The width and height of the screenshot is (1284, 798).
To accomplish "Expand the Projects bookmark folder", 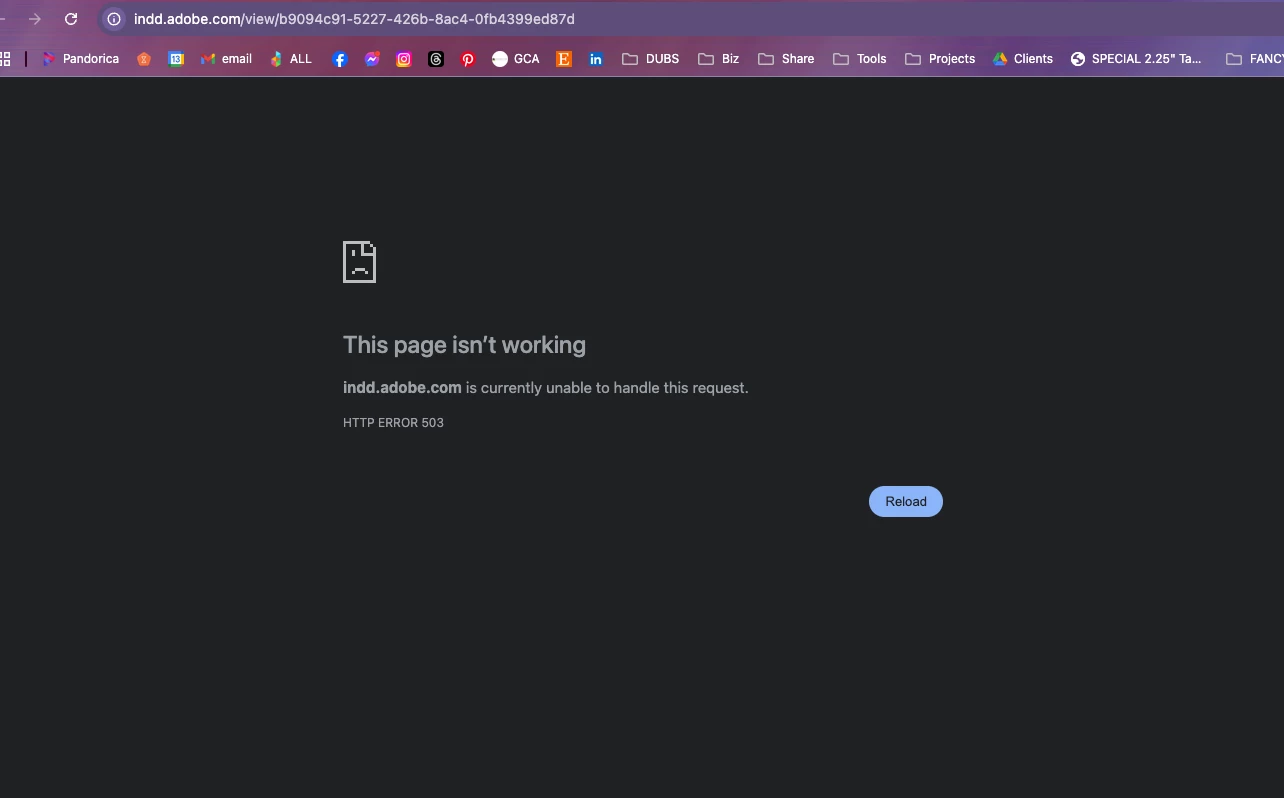I will pyautogui.click(x=940, y=59).
